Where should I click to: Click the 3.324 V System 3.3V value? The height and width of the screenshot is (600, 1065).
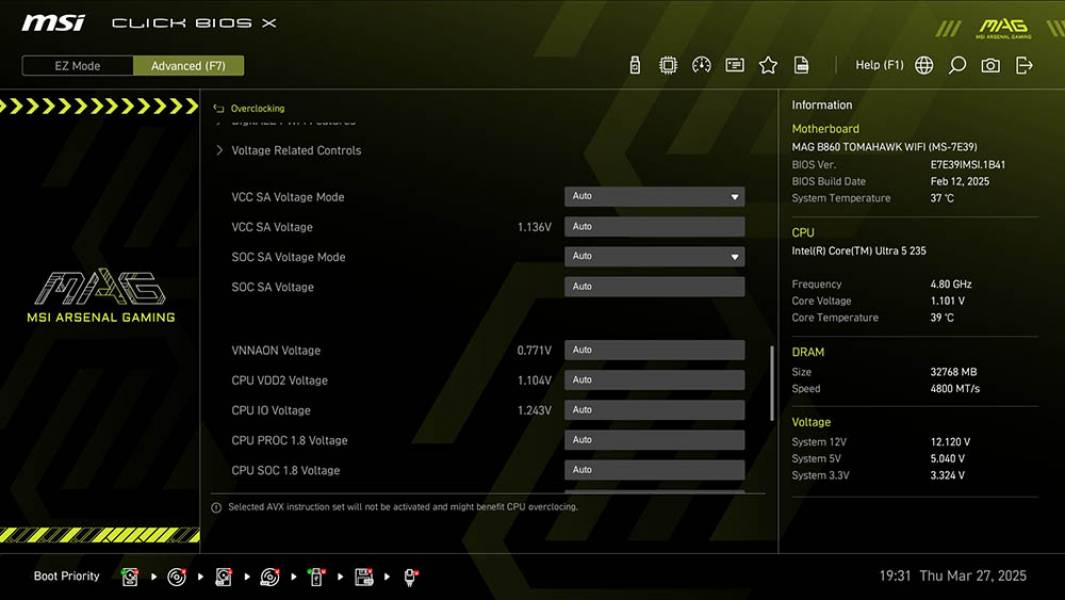pos(947,476)
